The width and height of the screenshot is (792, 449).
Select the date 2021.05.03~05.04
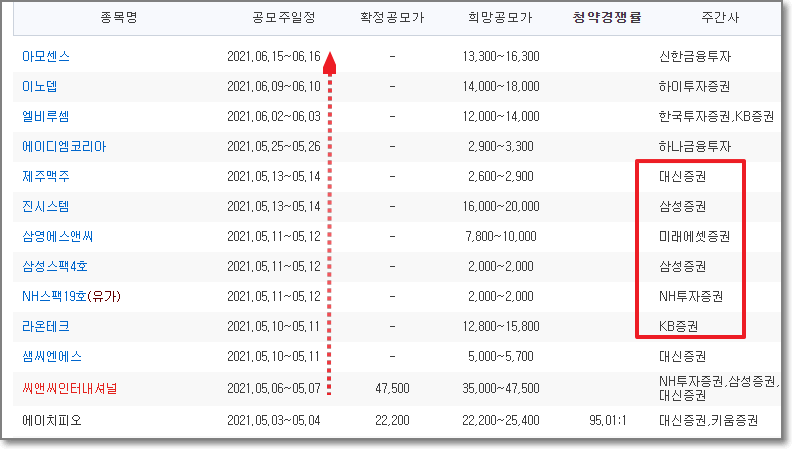(x=274, y=420)
